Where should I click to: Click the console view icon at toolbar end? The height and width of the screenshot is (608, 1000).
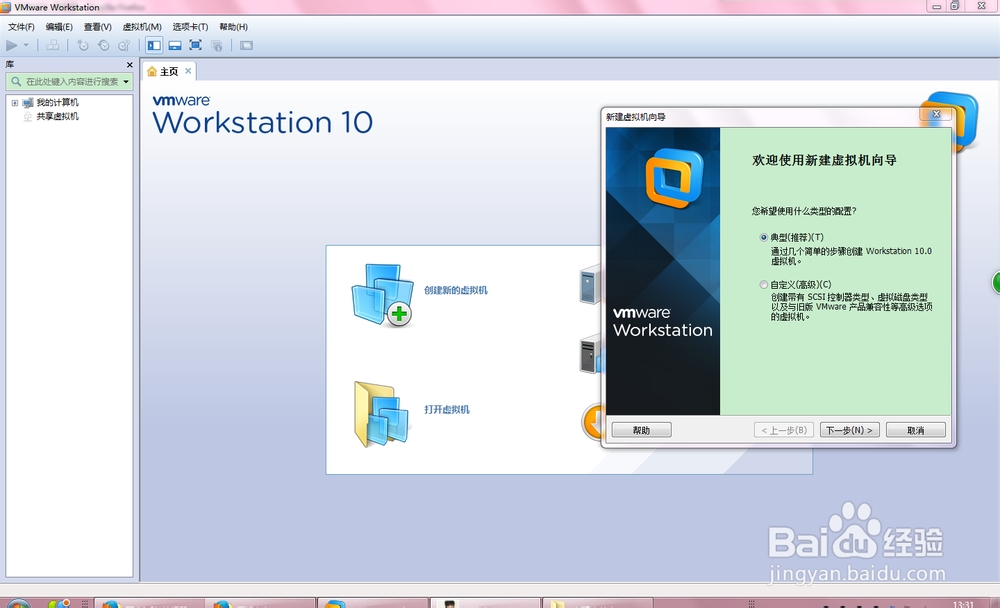246,45
